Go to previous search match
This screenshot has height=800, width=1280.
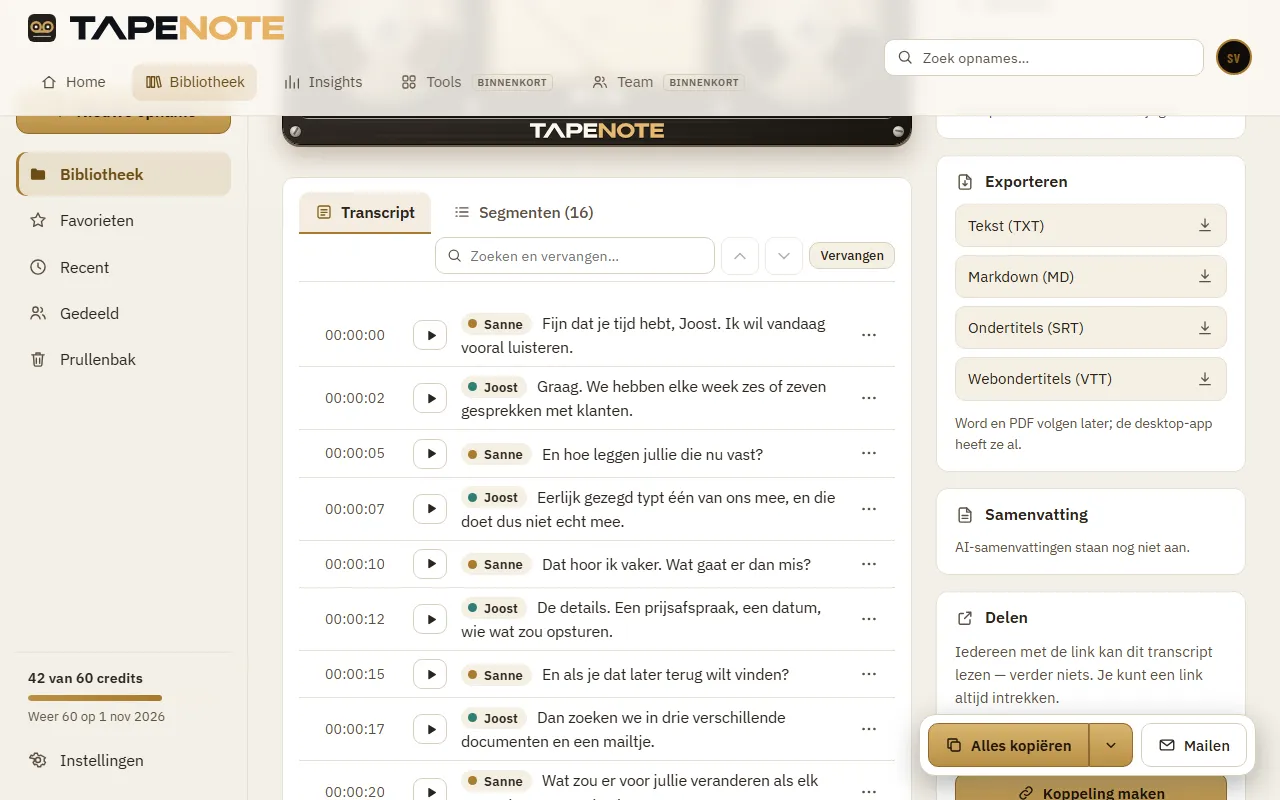point(739,256)
